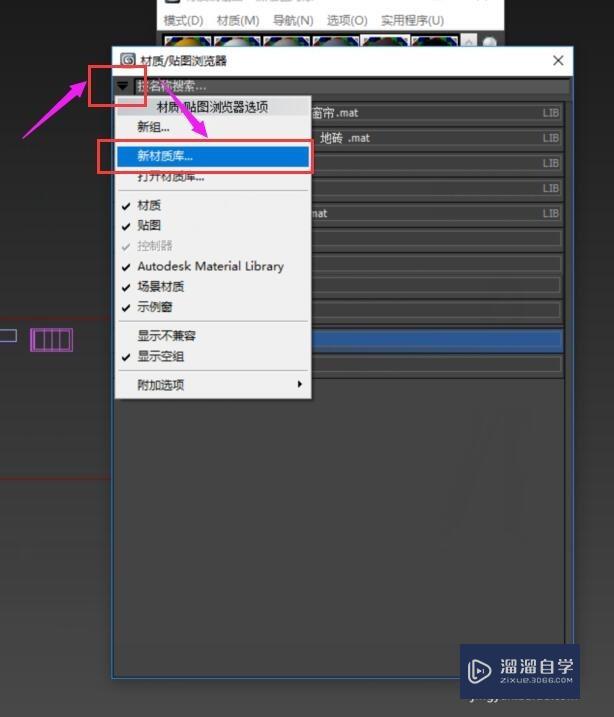Expand the 附加选项 submenu
Viewport: 614px width, 717px height.
[x=213, y=385]
